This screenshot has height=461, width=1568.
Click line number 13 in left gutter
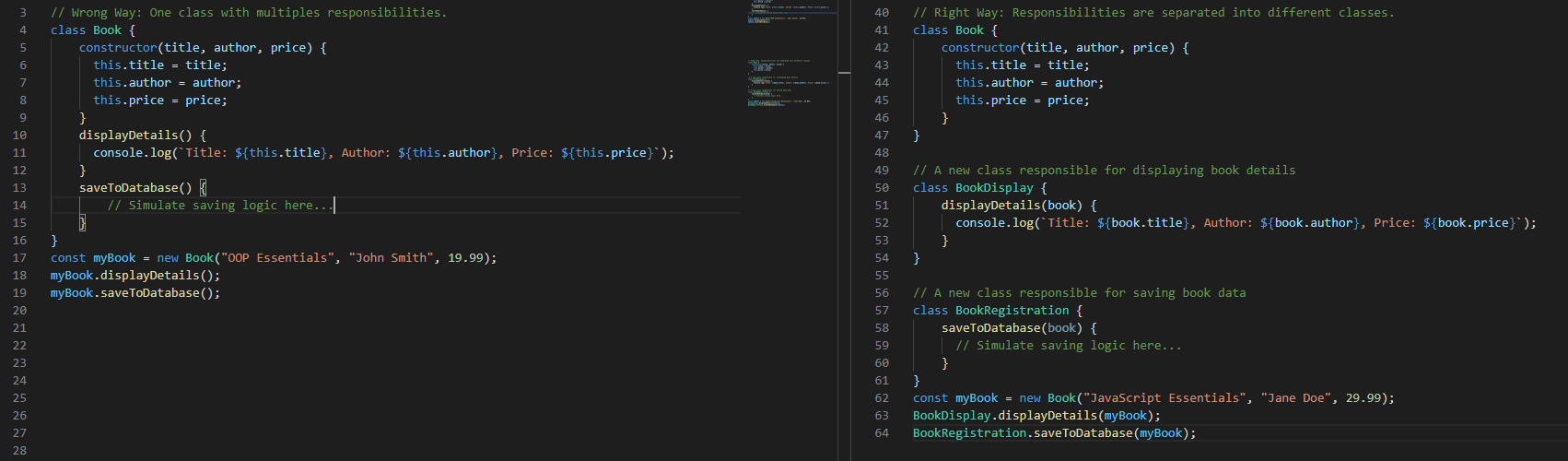19,188
